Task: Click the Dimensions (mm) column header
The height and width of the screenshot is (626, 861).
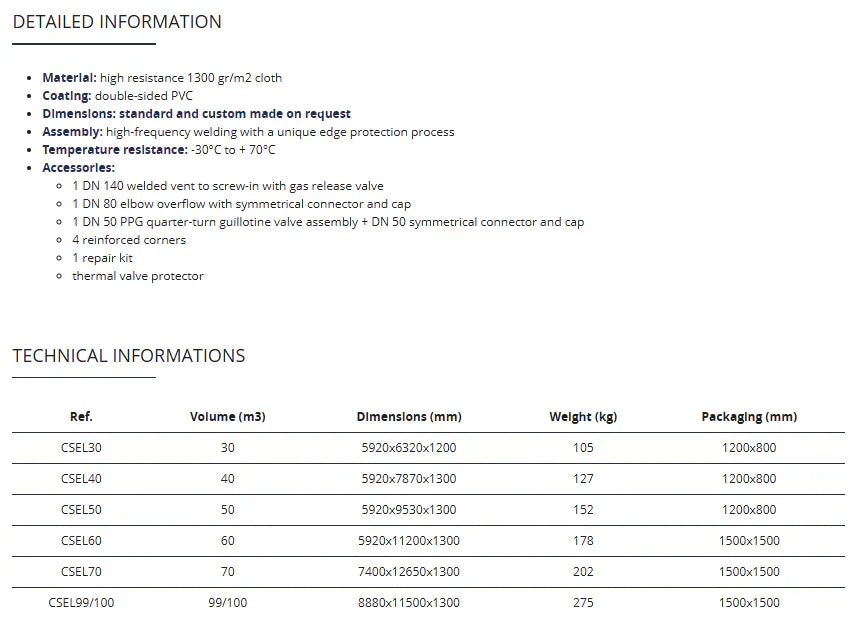Action: point(409,417)
